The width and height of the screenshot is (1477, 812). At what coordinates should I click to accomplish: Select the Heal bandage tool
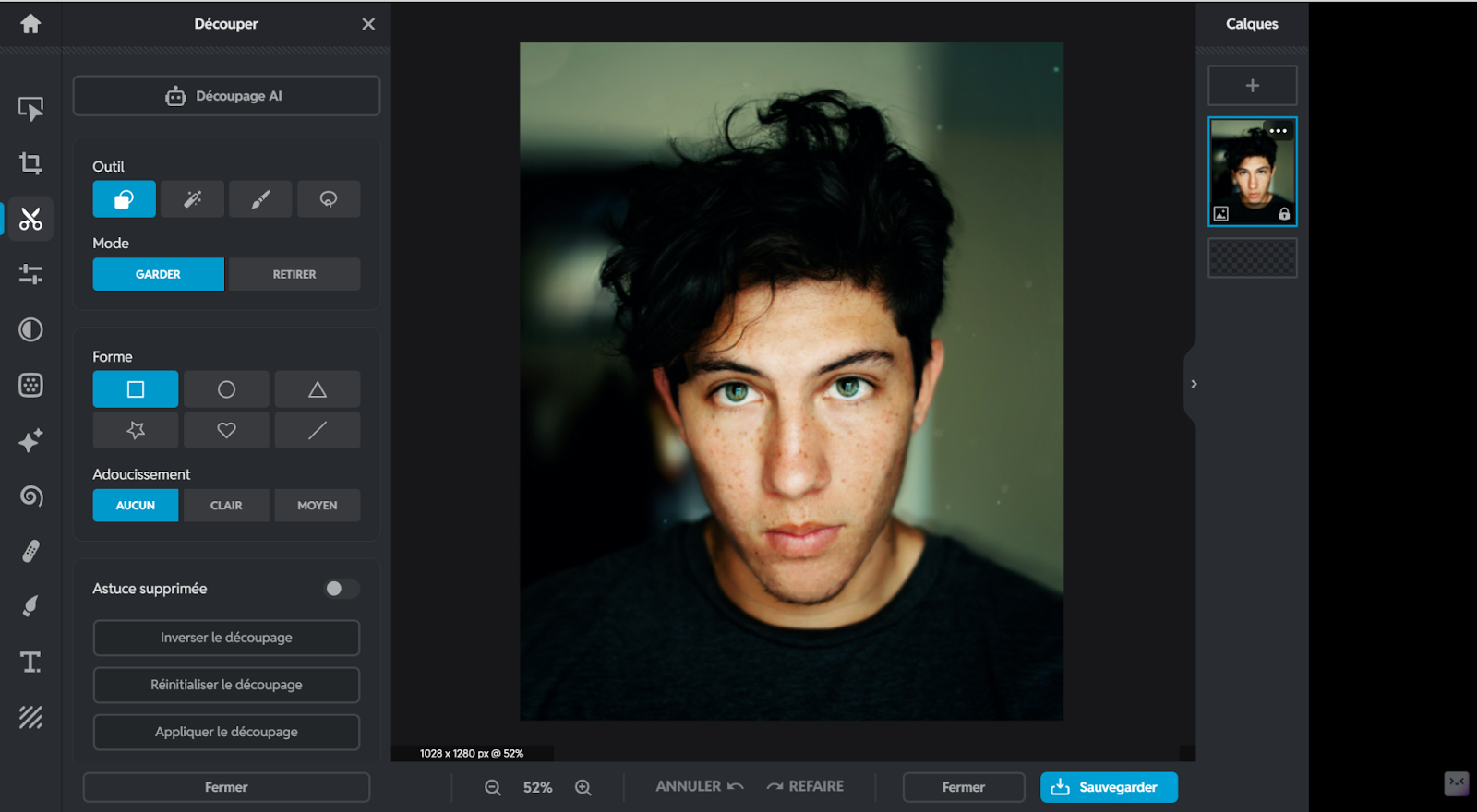(x=30, y=551)
